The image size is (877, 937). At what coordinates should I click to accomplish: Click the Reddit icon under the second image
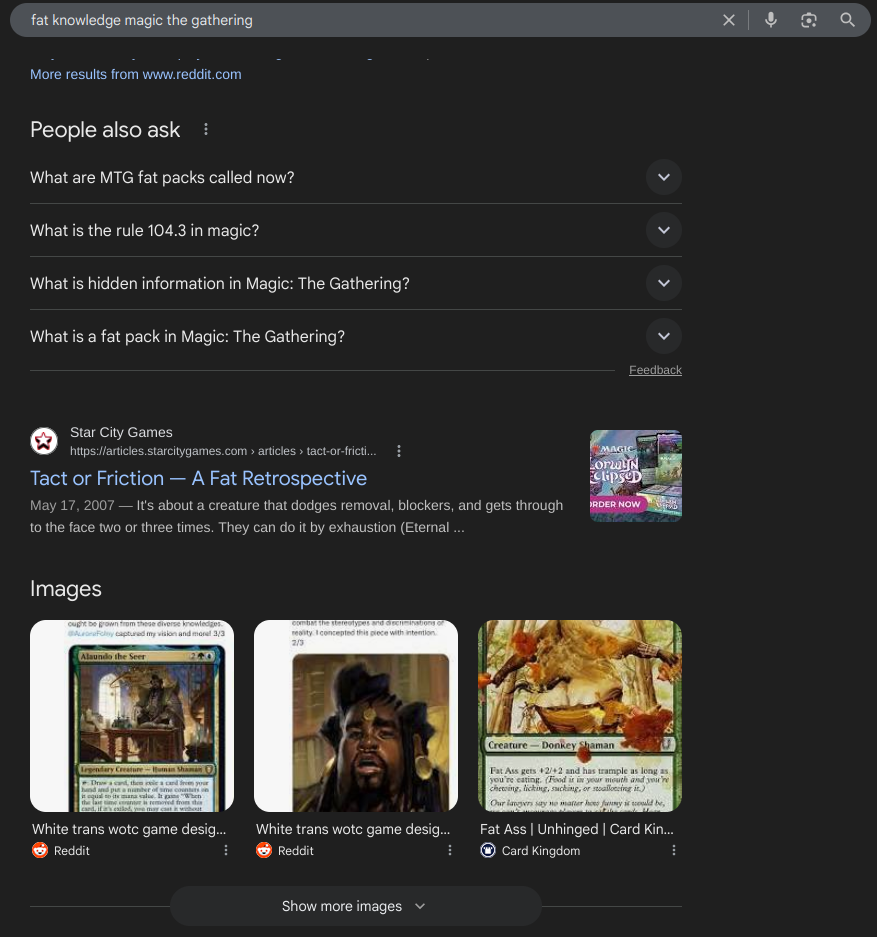[x=264, y=850]
